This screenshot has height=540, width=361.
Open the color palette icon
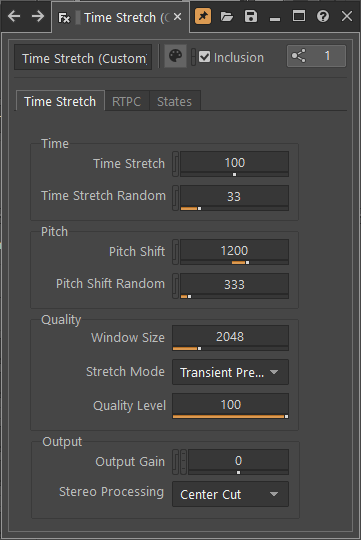(175, 56)
